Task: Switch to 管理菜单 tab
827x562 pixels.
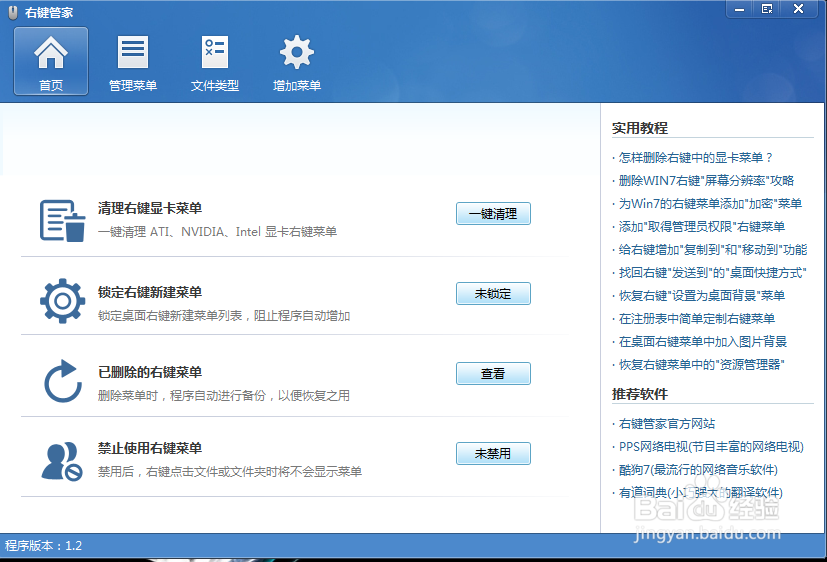Action: pyautogui.click(x=132, y=61)
